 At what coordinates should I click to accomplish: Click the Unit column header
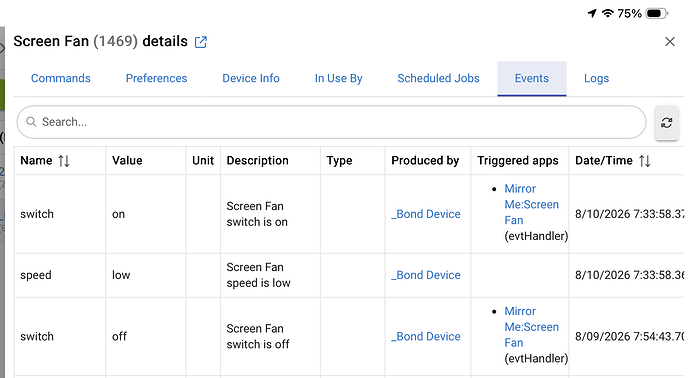[x=203, y=161]
